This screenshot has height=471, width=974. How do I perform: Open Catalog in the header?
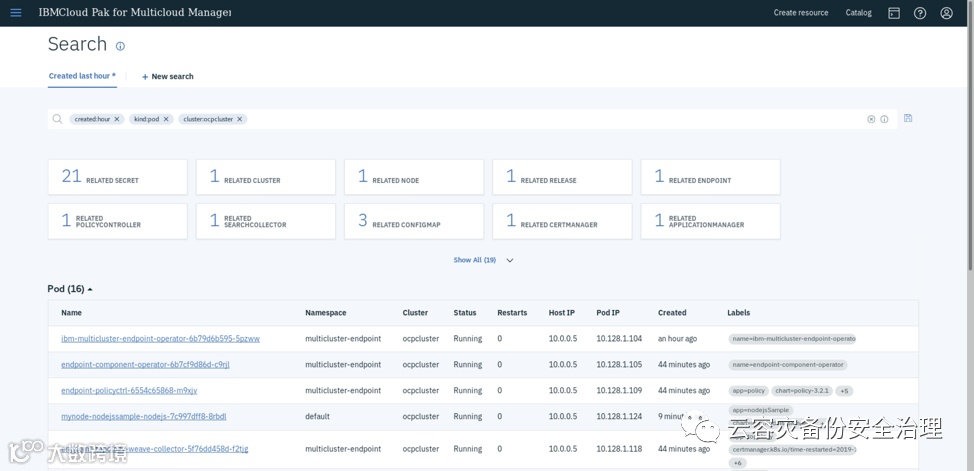pyautogui.click(x=858, y=12)
